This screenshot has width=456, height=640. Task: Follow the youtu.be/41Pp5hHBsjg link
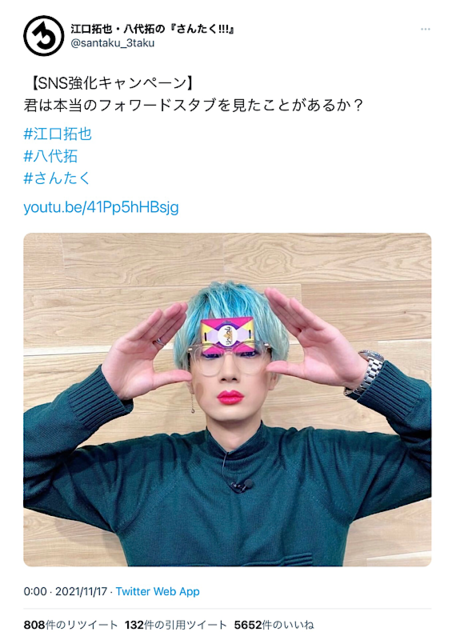coord(101,207)
